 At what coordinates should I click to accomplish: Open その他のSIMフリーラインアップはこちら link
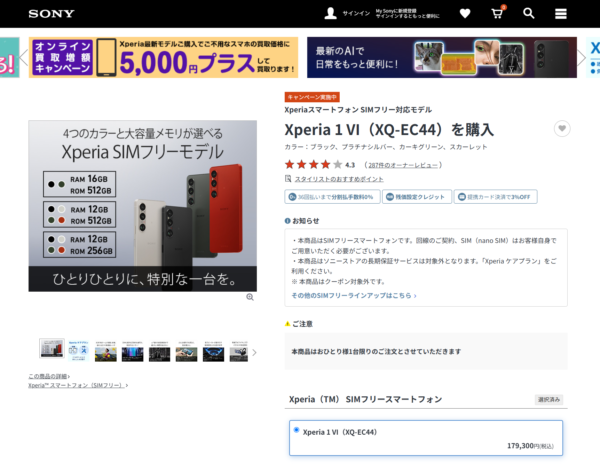point(354,295)
